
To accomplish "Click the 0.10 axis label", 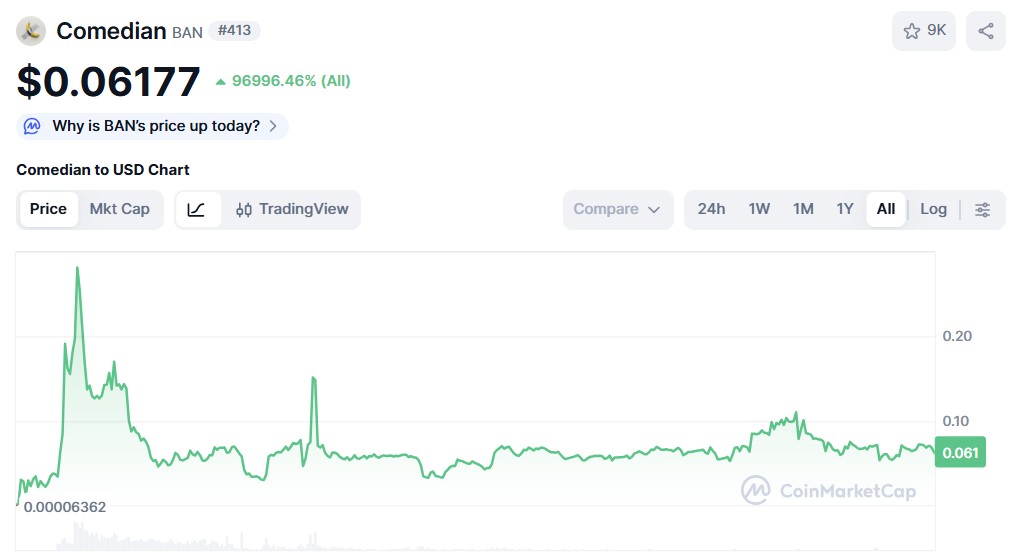I will [x=956, y=421].
